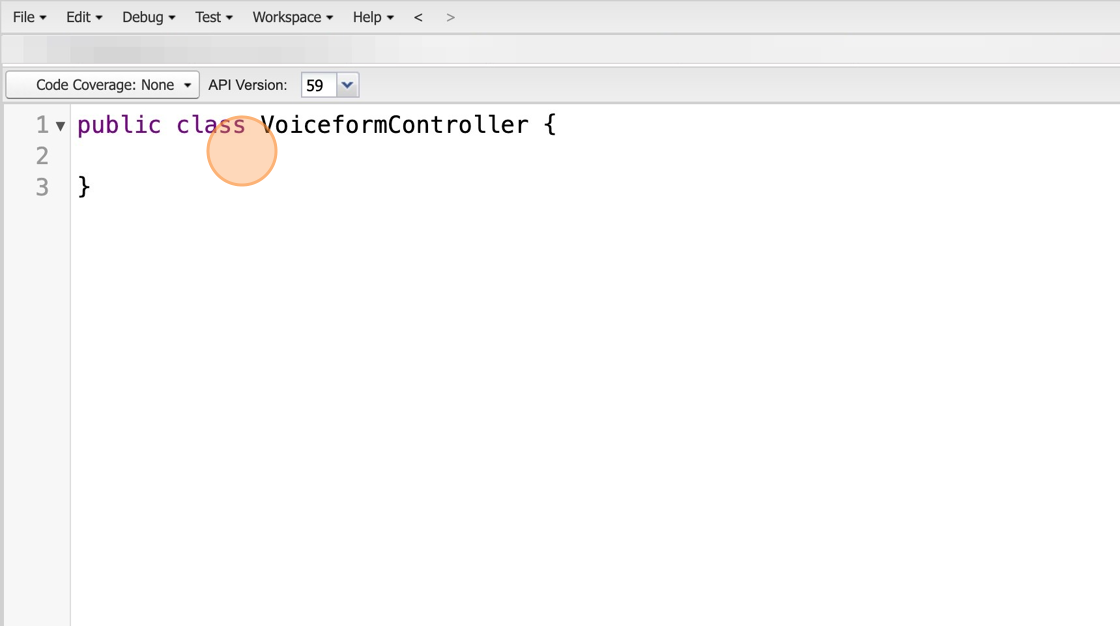Open the Test menu

point(214,17)
